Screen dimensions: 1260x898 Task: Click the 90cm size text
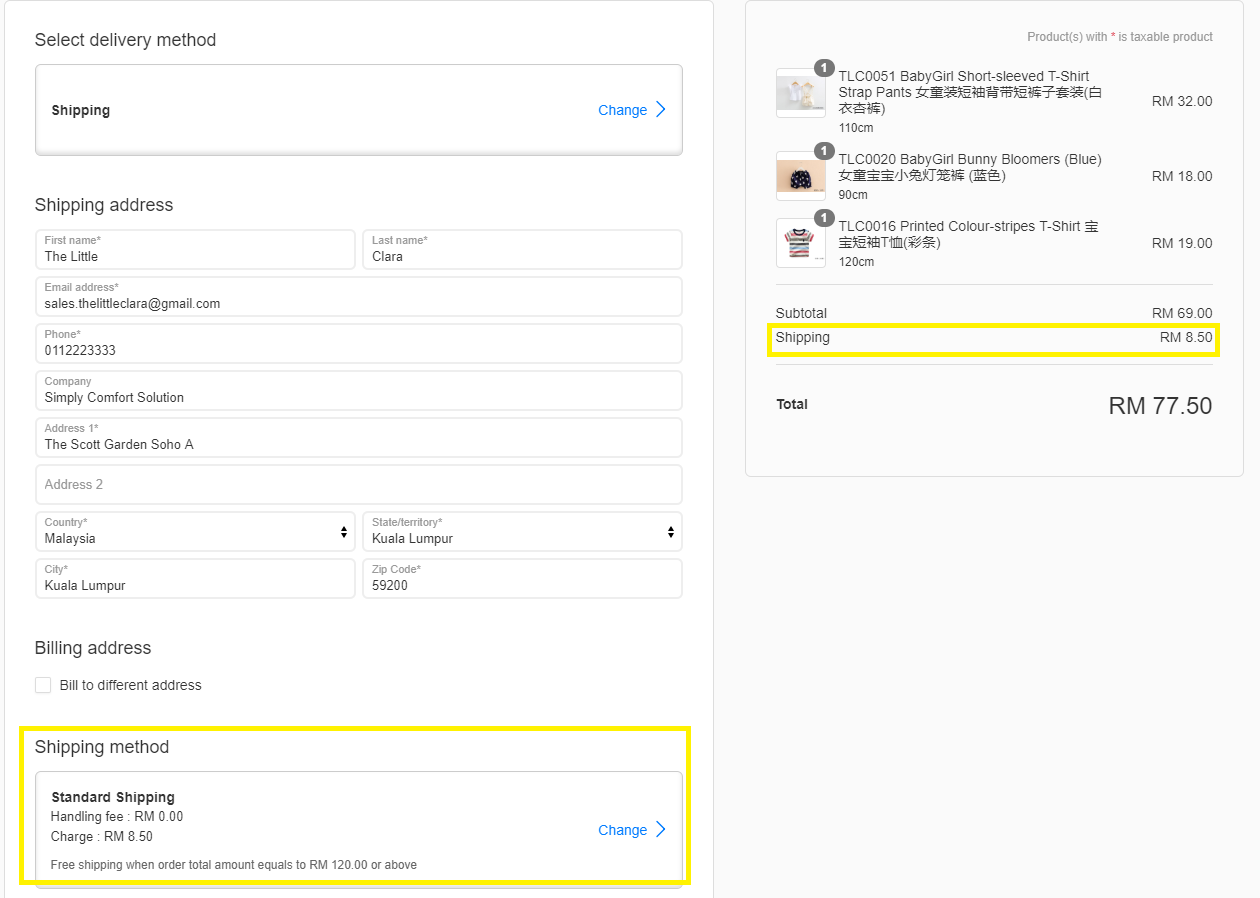click(853, 195)
